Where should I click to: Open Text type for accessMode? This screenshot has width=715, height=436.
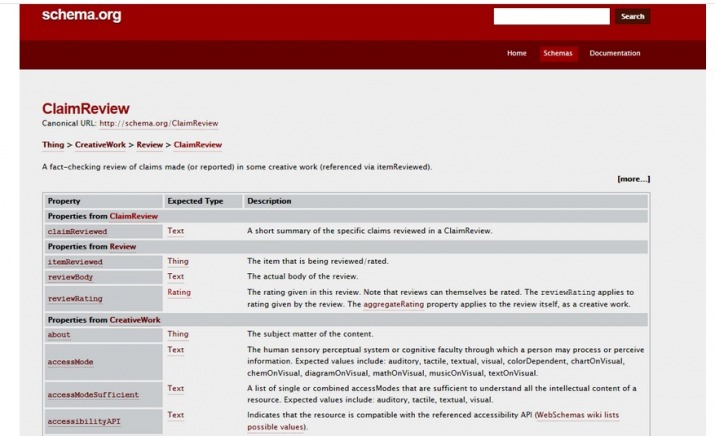tap(176, 350)
